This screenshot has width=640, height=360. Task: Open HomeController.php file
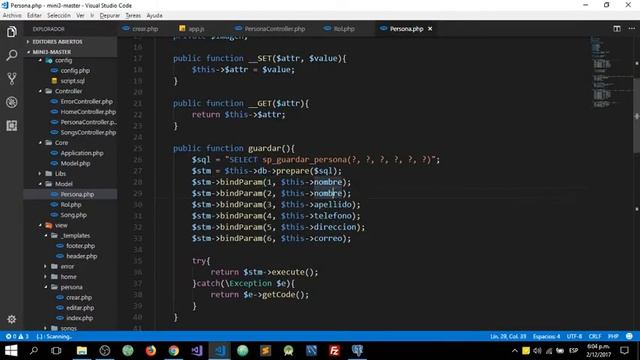(x=88, y=112)
